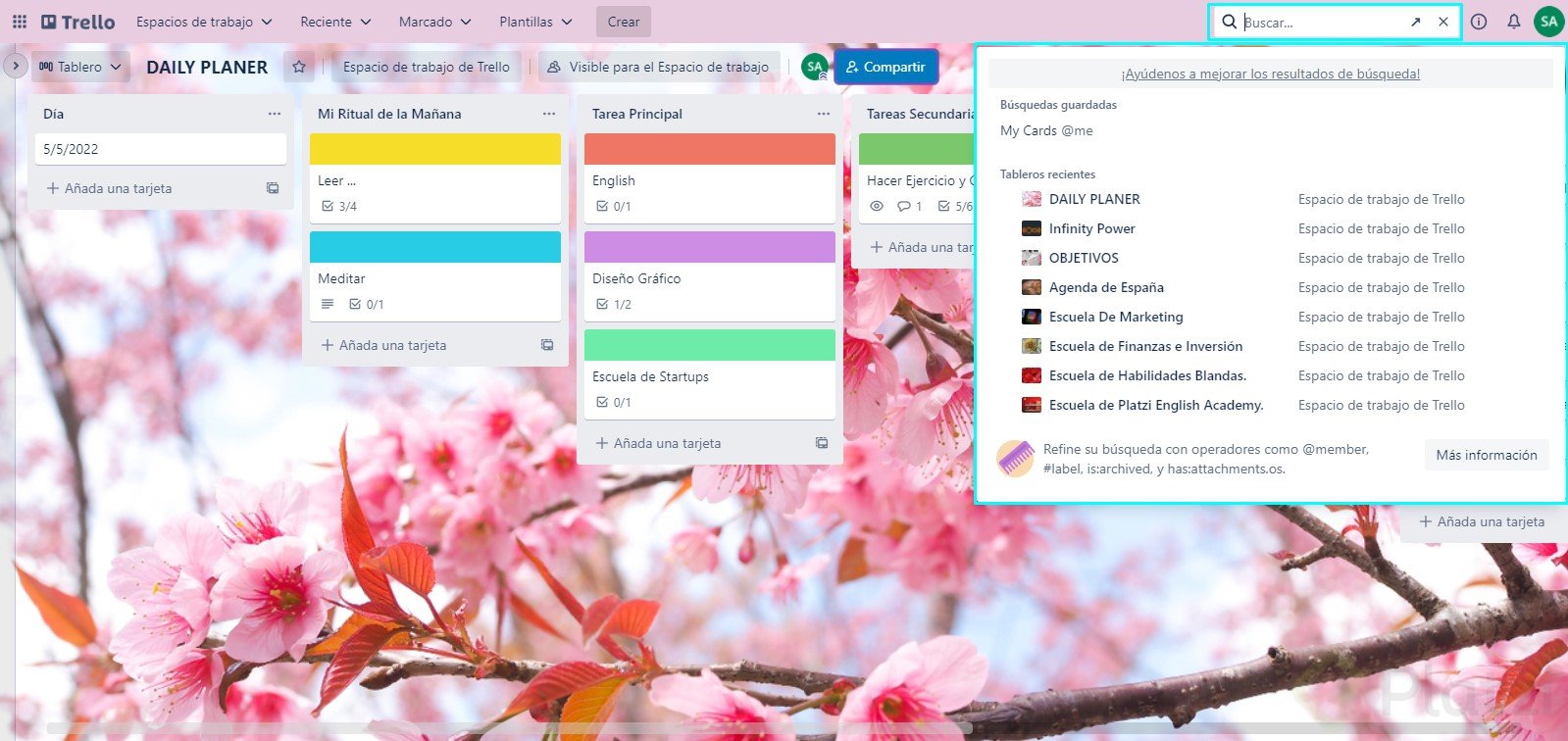This screenshot has height=741, width=1568.
Task: Open the SA account avatar in header
Action: (x=1549, y=22)
